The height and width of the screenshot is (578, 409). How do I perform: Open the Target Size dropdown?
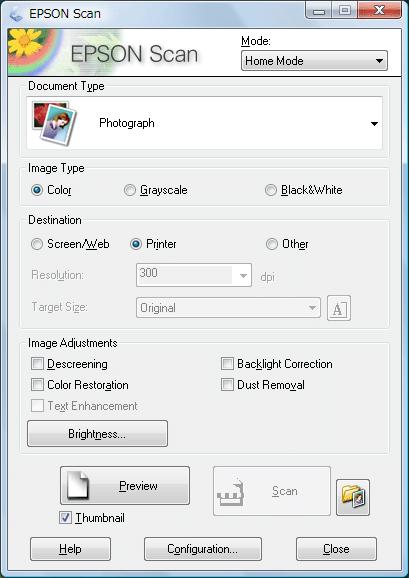pyautogui.click(x=228, y=308)
